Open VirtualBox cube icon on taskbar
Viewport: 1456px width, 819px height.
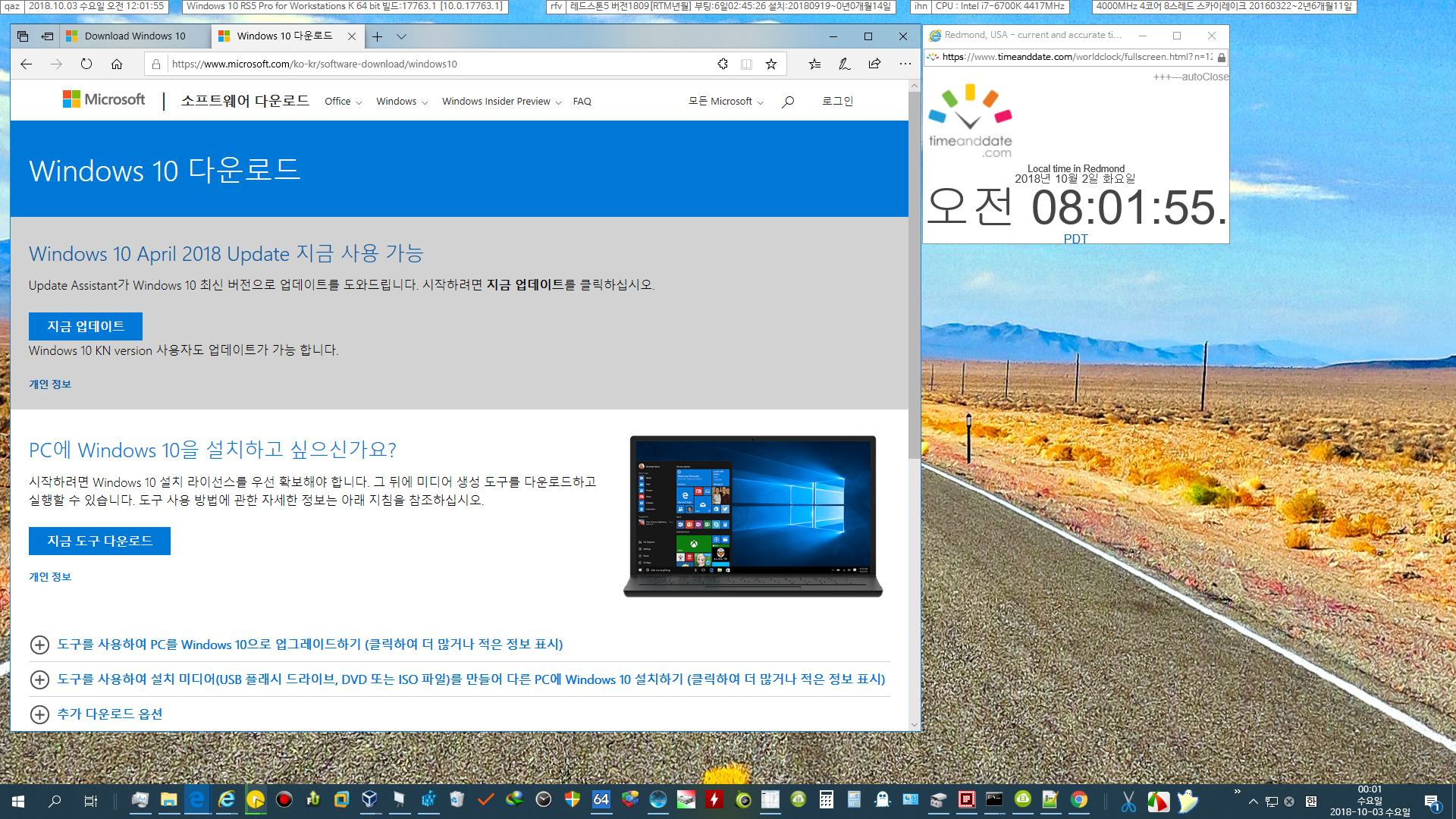tap(369, 800)
